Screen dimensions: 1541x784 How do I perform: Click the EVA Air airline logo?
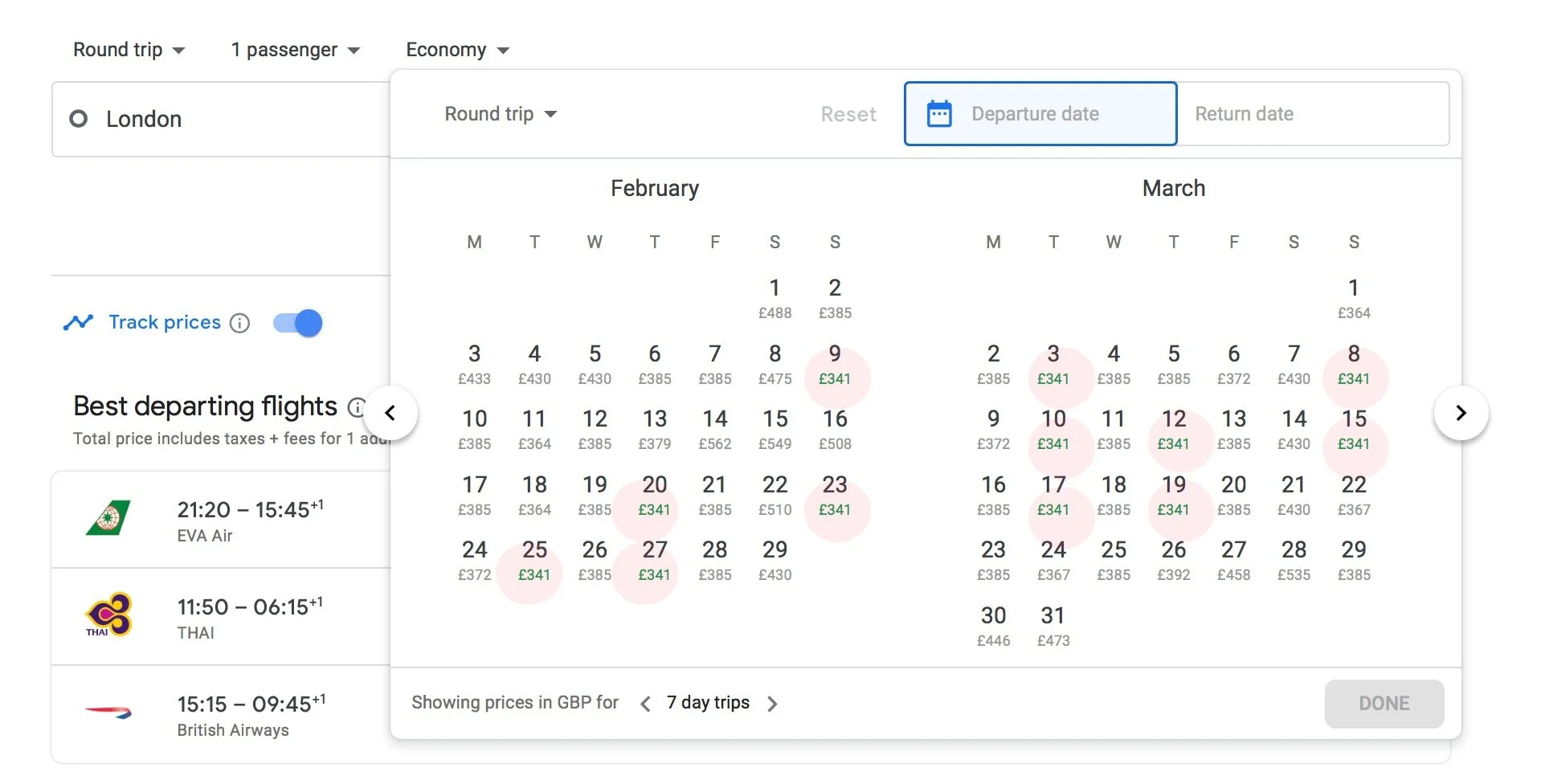pos(108,519)
